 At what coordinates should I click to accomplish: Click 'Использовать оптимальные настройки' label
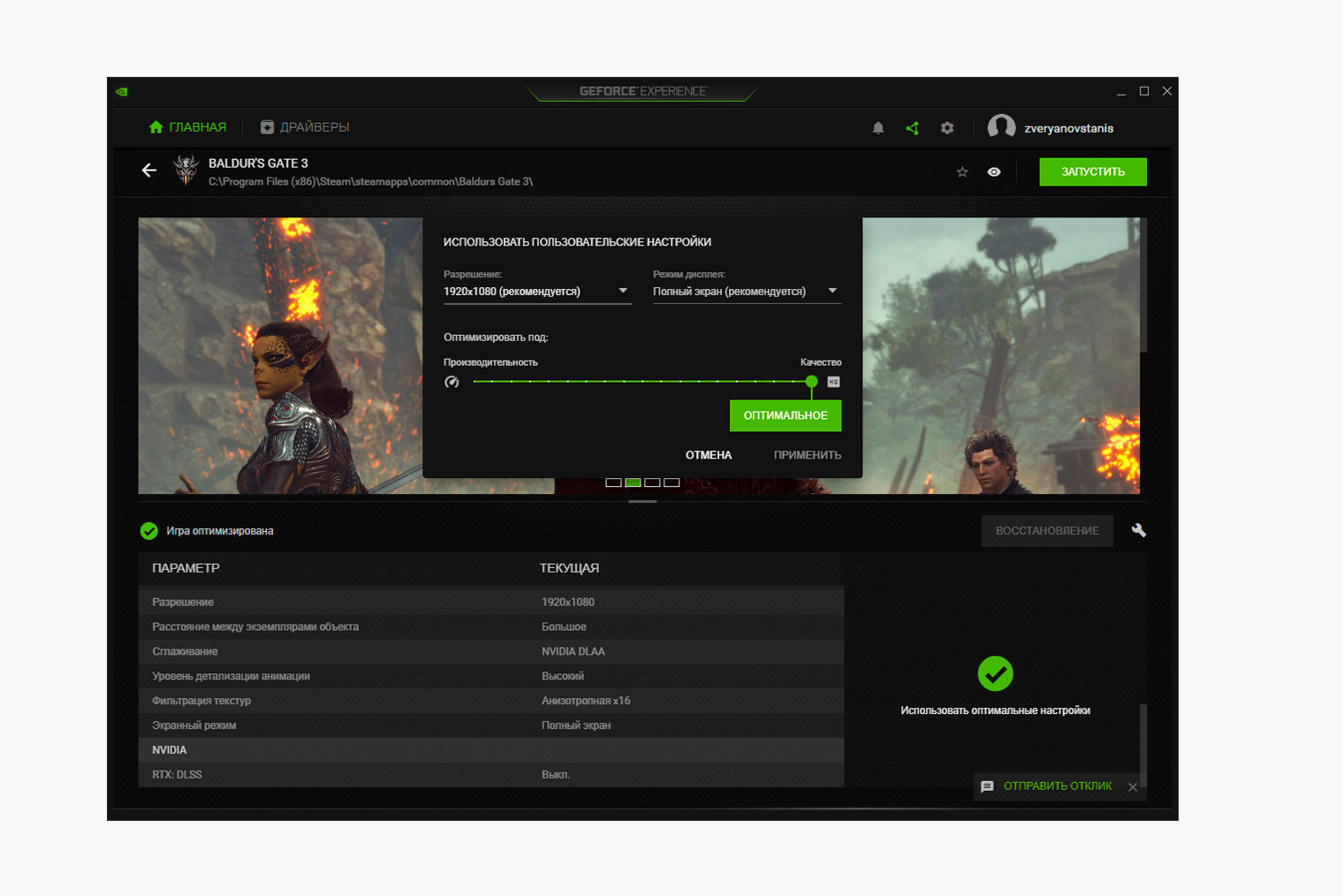click(x=995, y=710)
